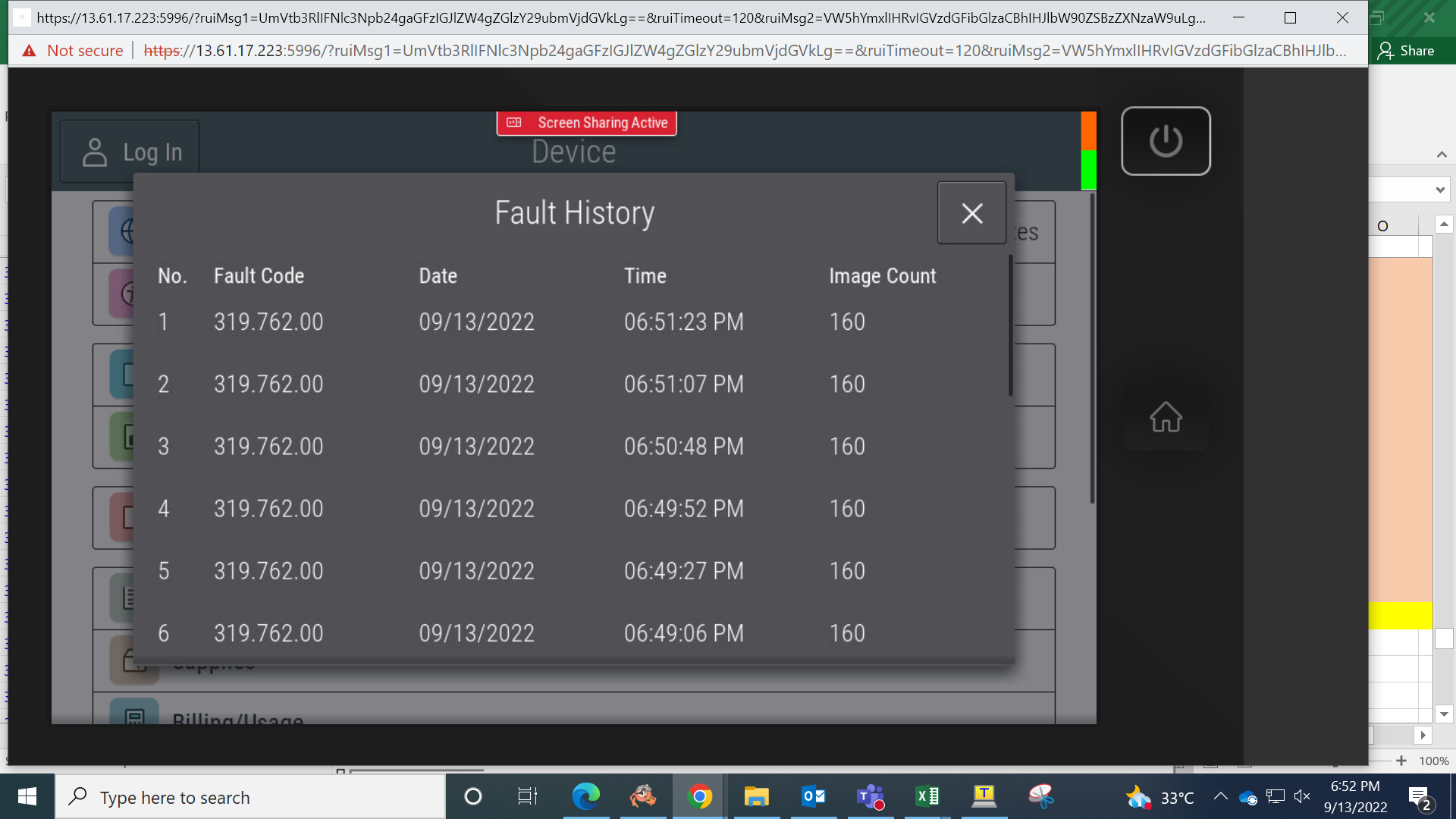Click the Screen Sharing Active banner
The width and height of the screenshot is (1456, 819).
pos(586,123)
